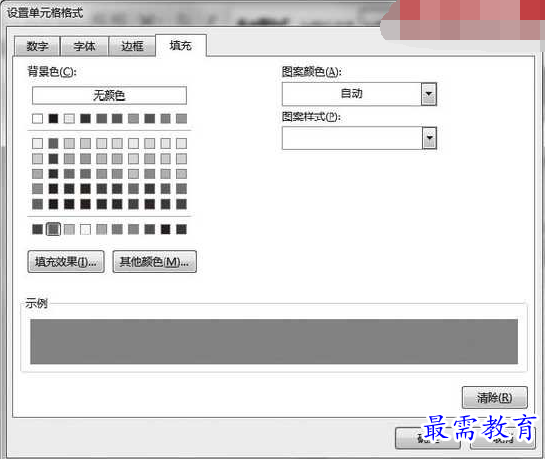Screen dimensions: 545x459
Task: Select the fourth swatch in the top theme color row
Action: coord(86,119)
